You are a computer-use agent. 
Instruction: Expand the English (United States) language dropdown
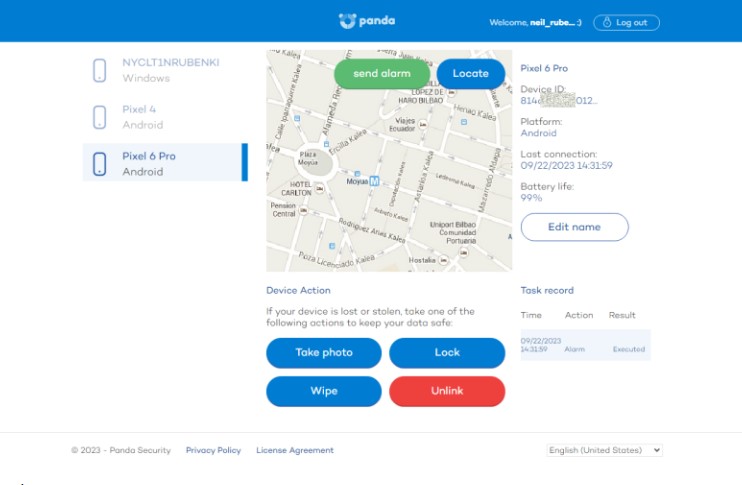click(x=604, y=450)
